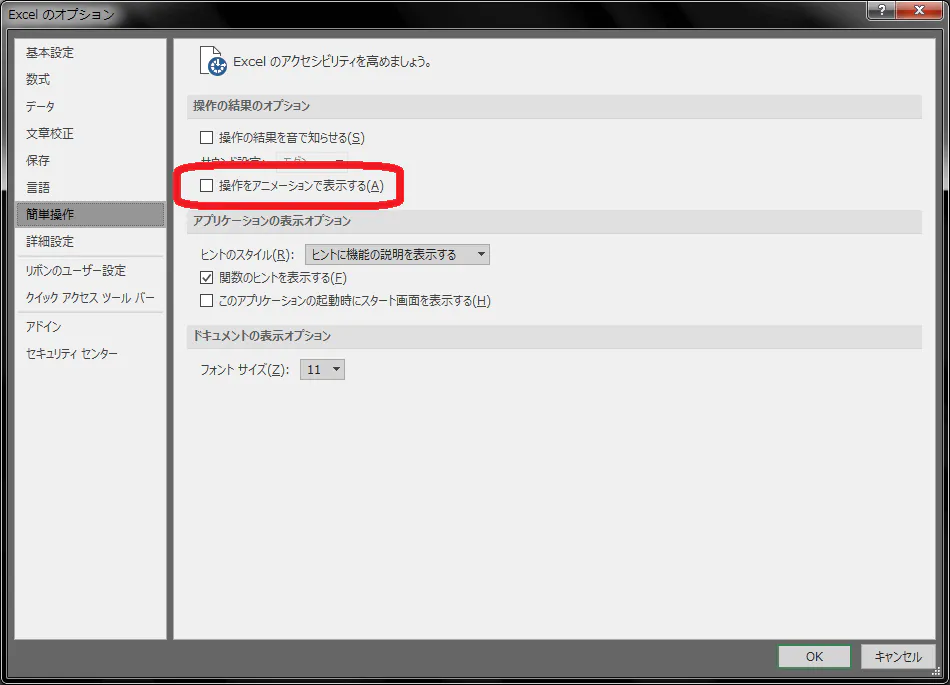950x685 pixels.
Task: Close the Excel options dialog
Action: point(919,10)
